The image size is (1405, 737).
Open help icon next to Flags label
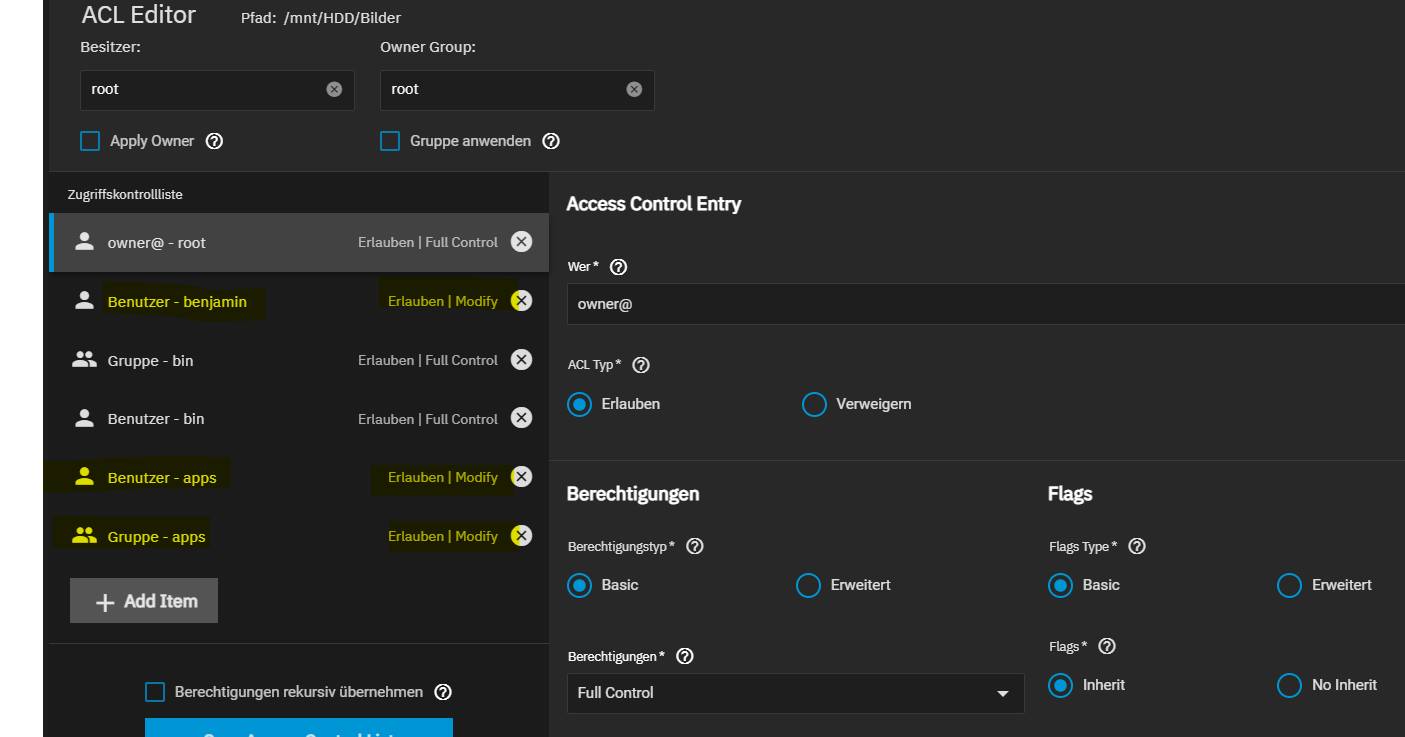(x=1107, y=646)
